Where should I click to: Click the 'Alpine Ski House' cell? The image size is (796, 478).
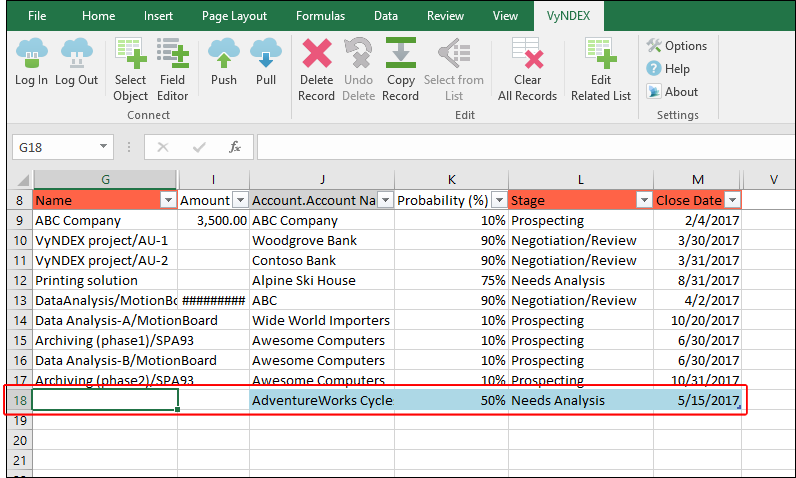coord(322,281)
